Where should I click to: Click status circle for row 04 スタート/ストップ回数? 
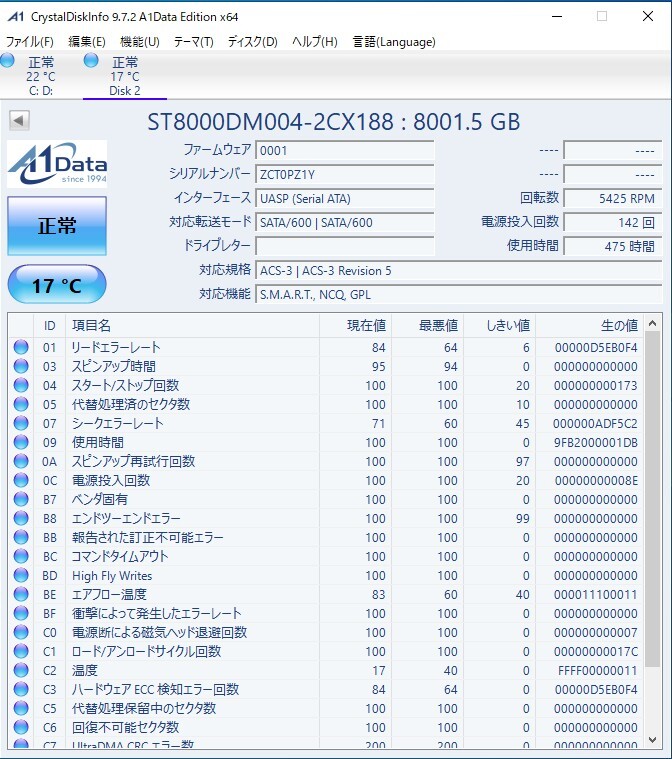(21, 385)
